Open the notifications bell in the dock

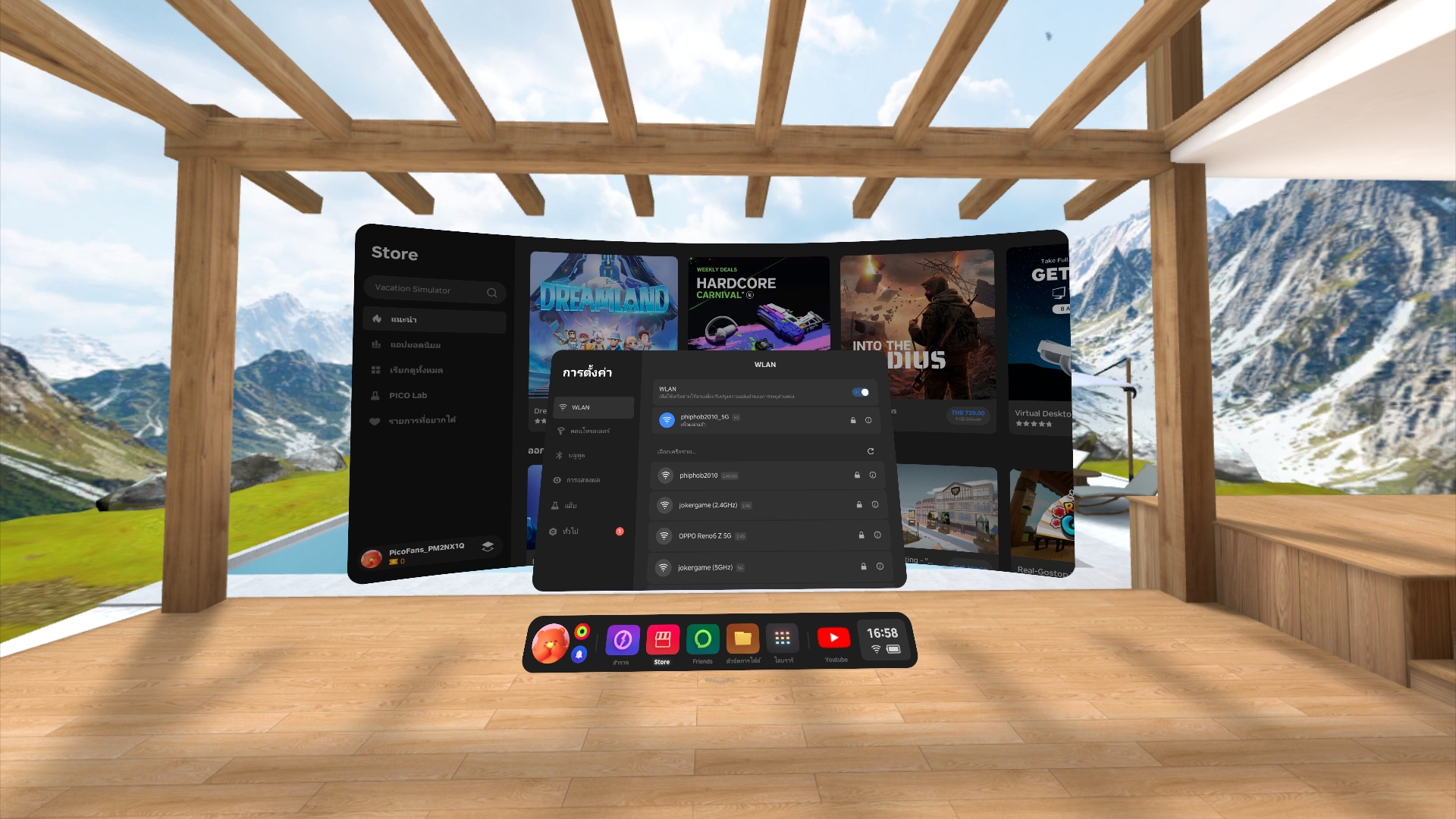click(579, 654)
